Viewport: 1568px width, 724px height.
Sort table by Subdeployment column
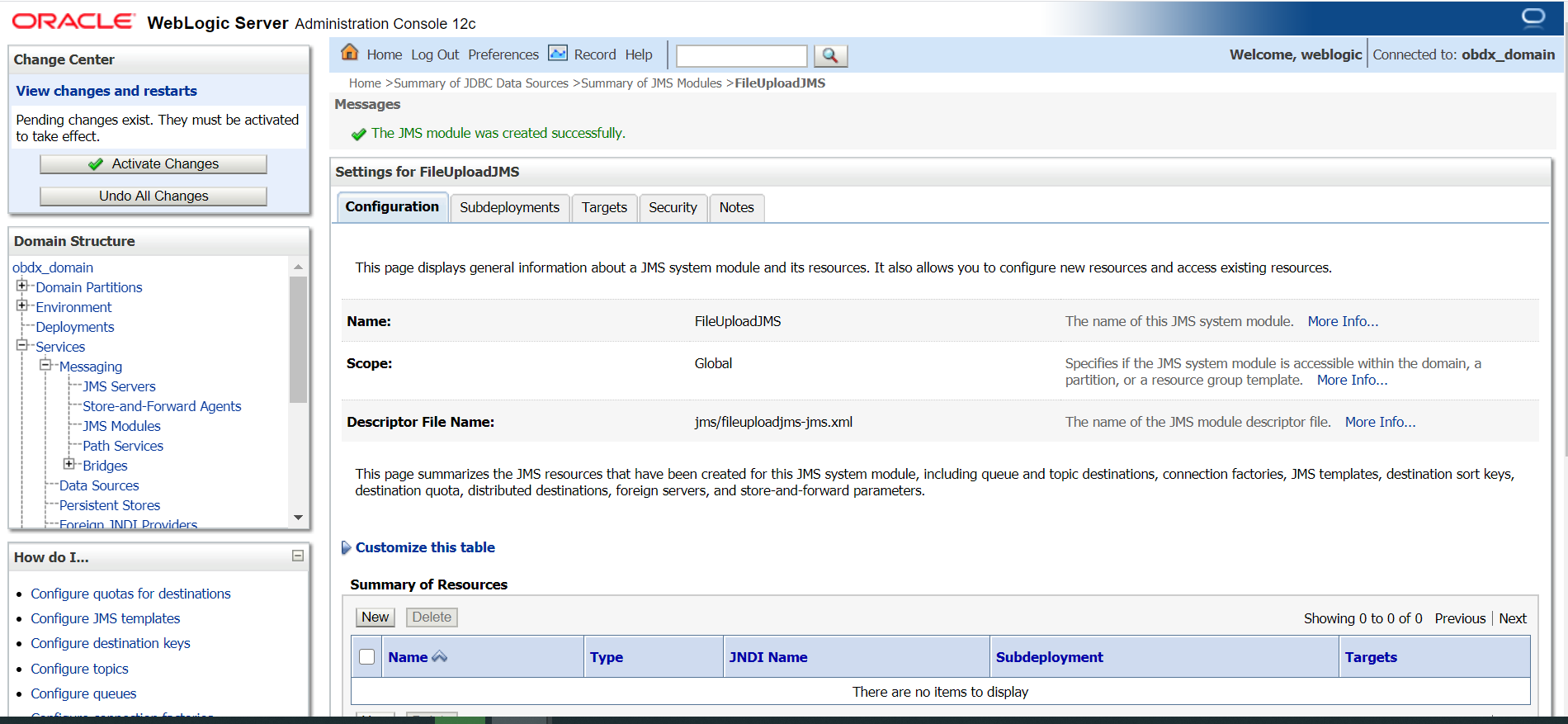(1049, 657)
